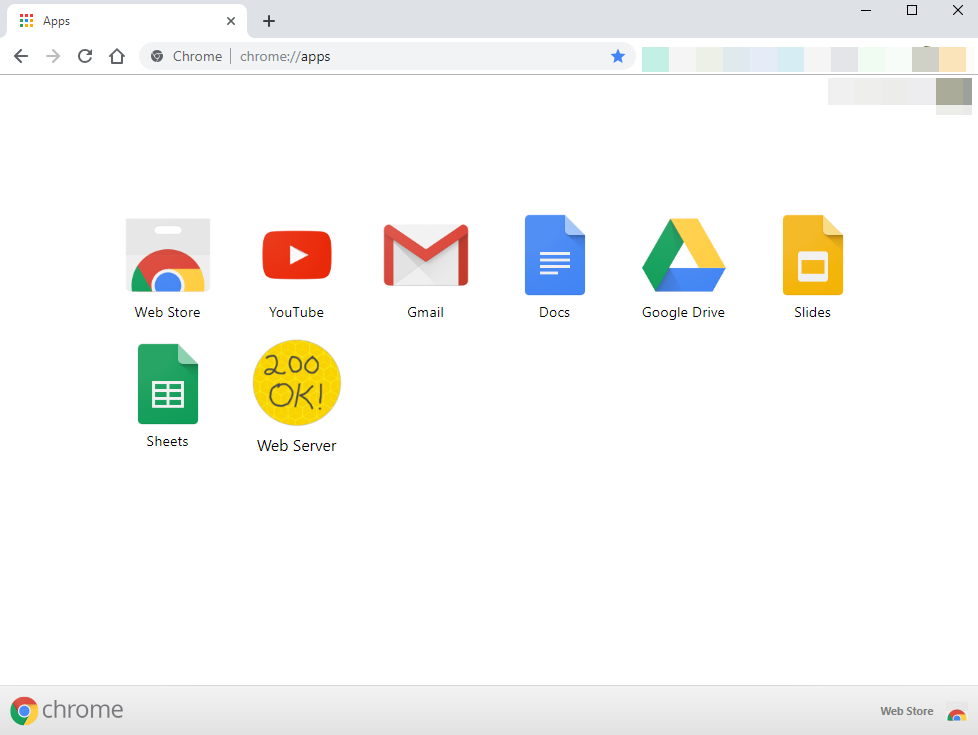Minimize the Chrome window

tap(866, 10)
